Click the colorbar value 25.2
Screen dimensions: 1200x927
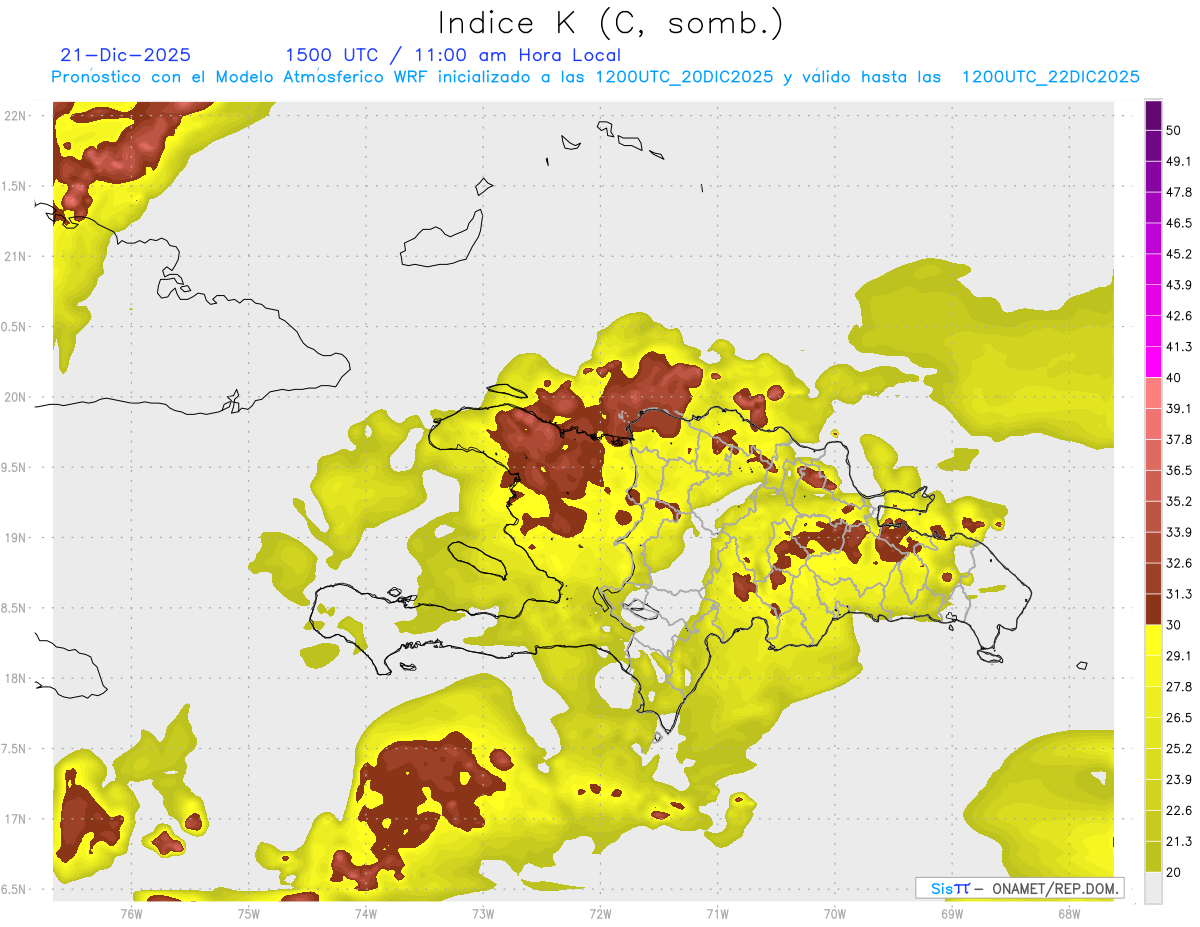tap(1179, 748)
